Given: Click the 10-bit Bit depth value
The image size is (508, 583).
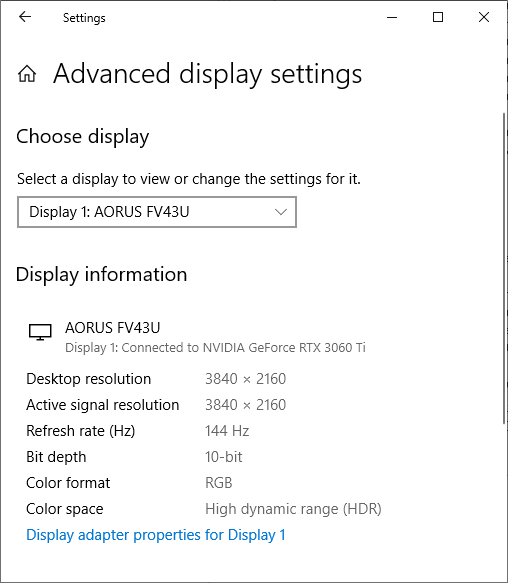Looking at the screenshot, I should [224, 457].
